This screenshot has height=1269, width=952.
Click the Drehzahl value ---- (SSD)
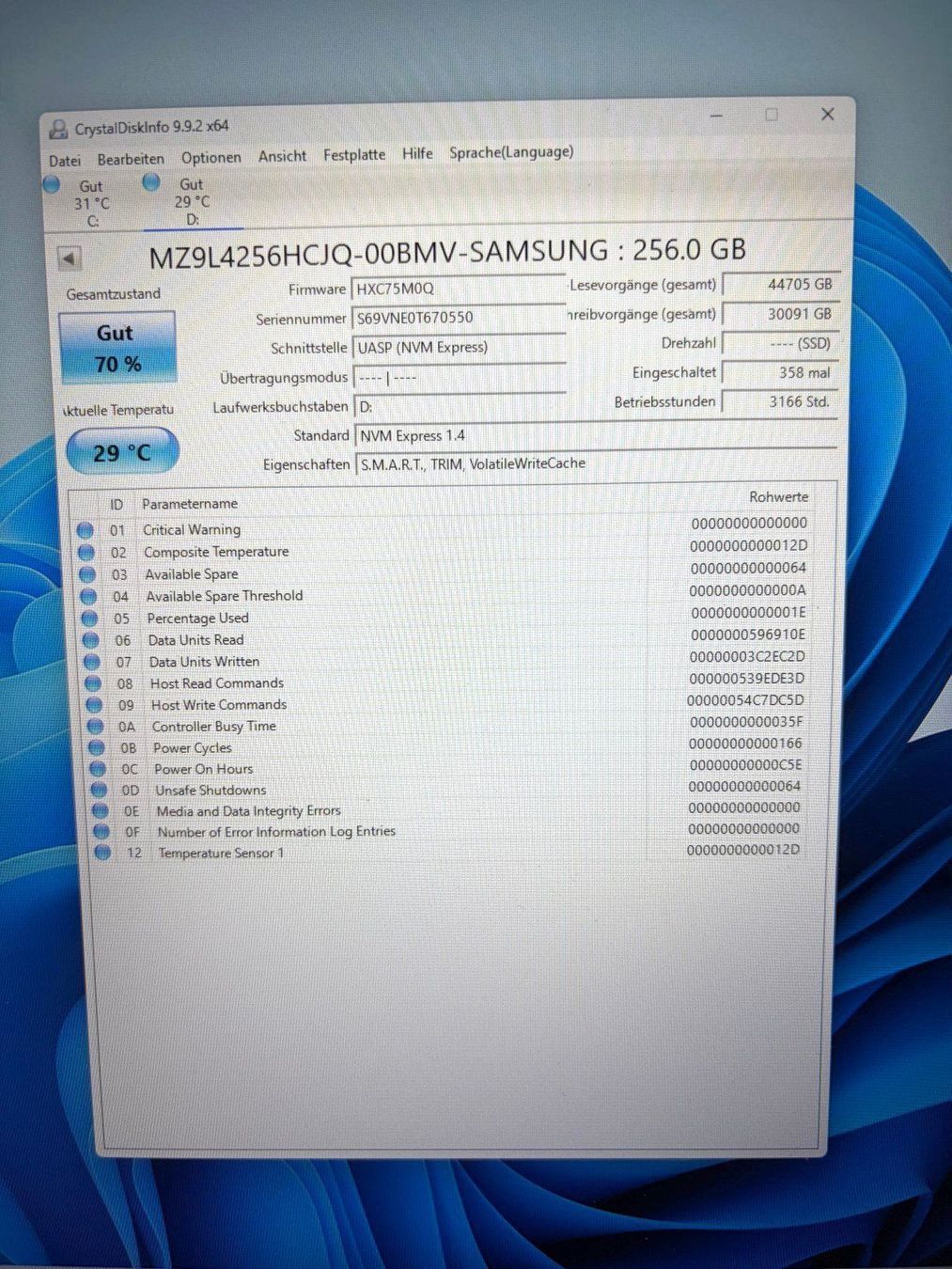coord(779,343)
